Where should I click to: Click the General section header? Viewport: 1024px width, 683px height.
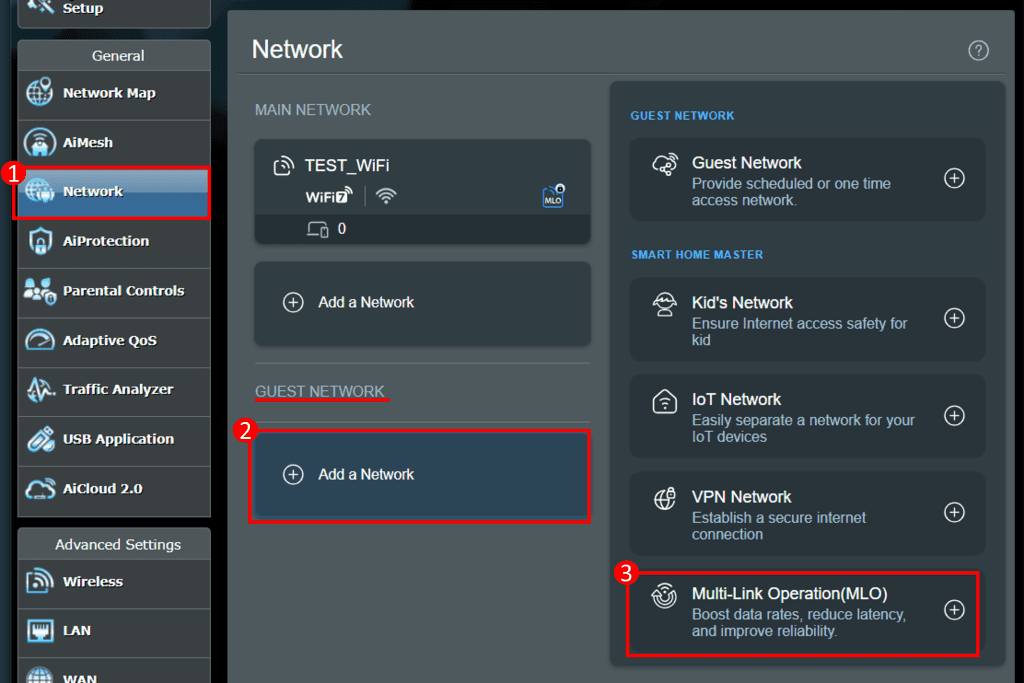(118, 56)
